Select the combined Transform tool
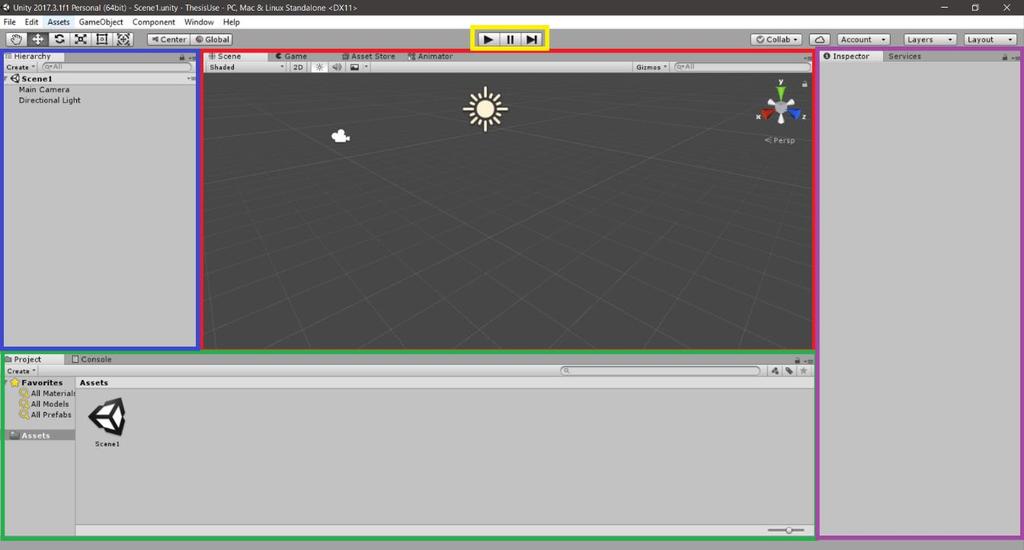The image size is (1024, 550). pyautogui.click(x=124, y=39)
